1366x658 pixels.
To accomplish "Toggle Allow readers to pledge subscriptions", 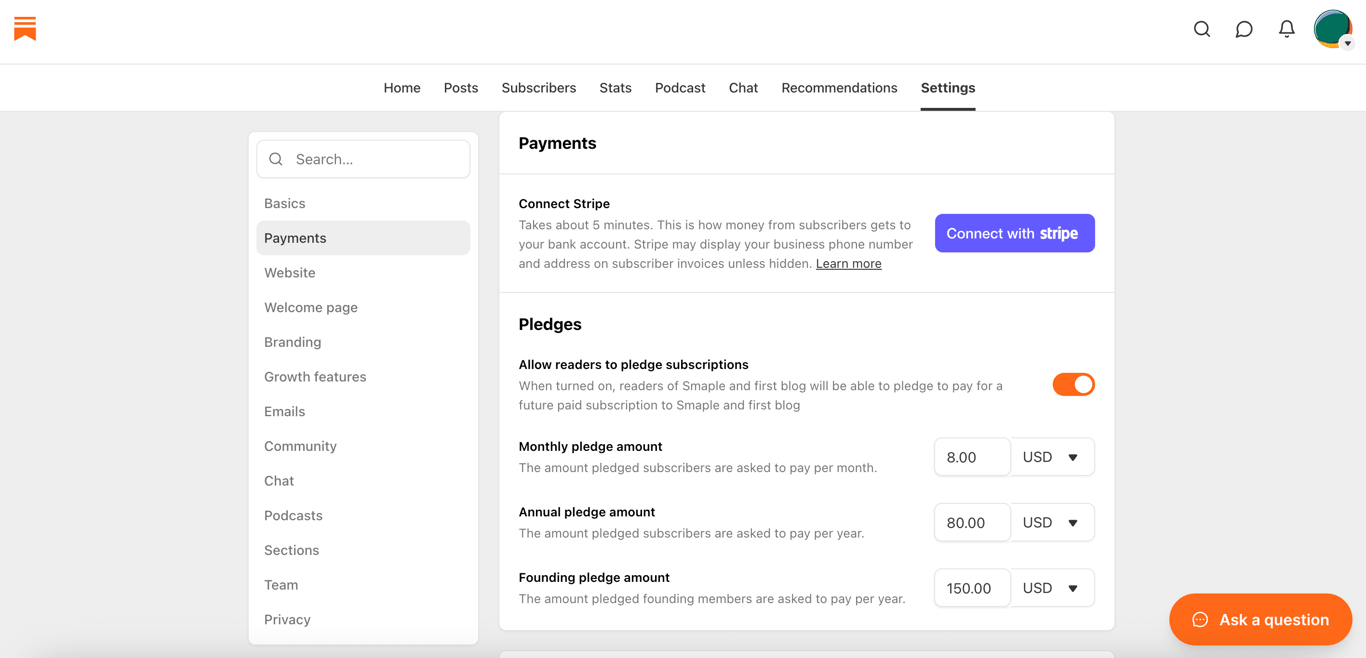I will [1073, 385].
